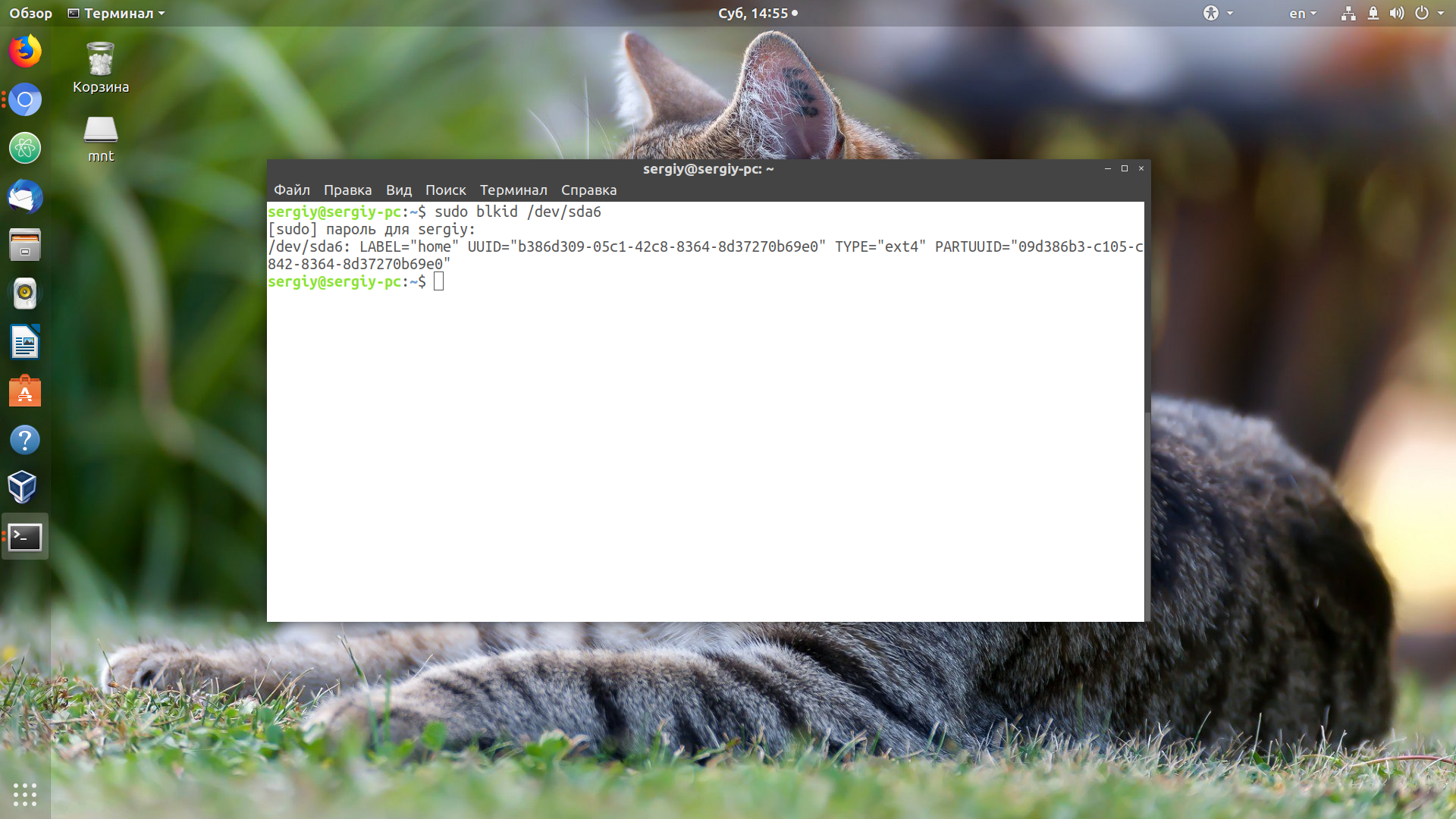The image size is (1456, 819).
Task: Launch VirtualBox from the dock
Action: (x=23, y=488)
